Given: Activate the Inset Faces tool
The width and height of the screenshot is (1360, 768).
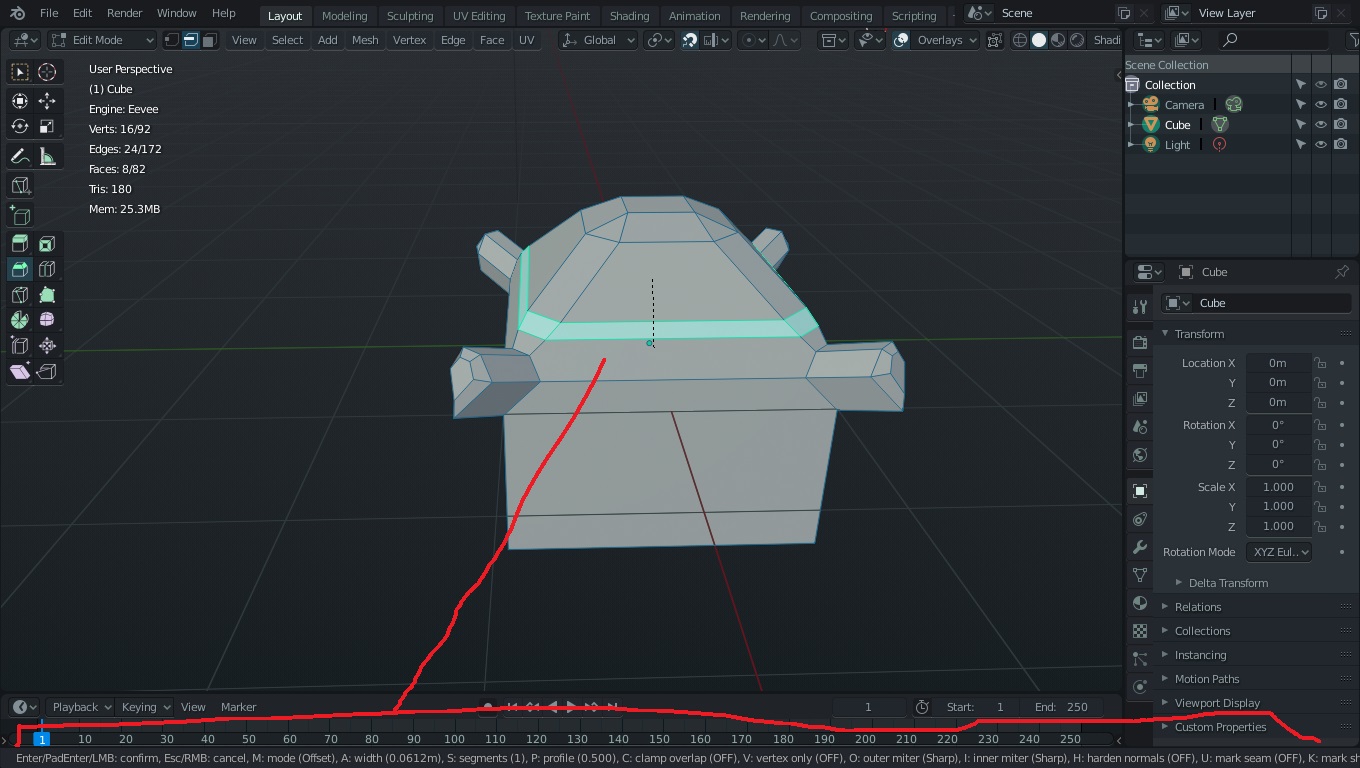Looking at the screenshot, I should click(x=47, y=244).
